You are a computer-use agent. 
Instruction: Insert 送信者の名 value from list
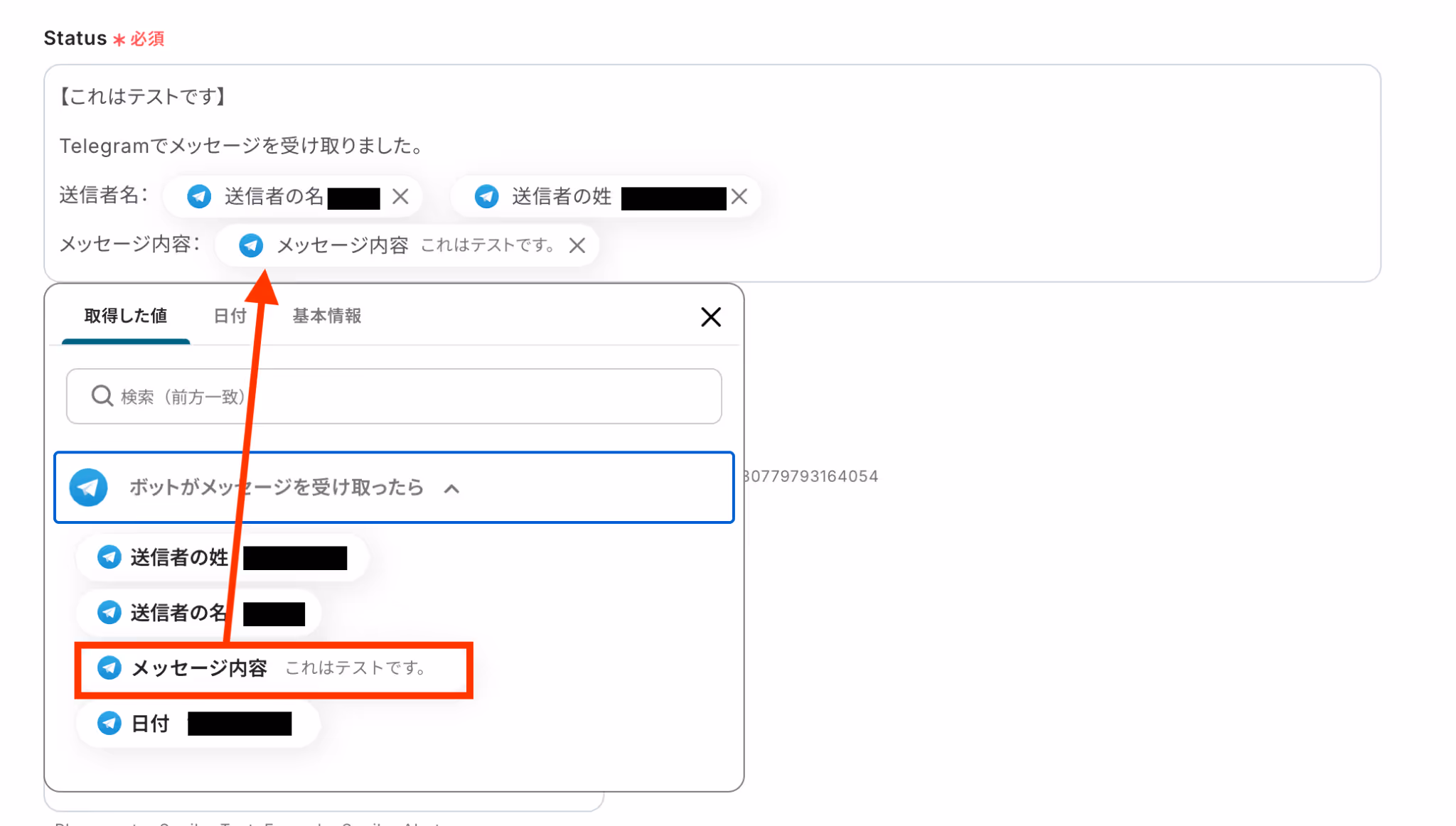pyautogui.click(x=178, y=613)
